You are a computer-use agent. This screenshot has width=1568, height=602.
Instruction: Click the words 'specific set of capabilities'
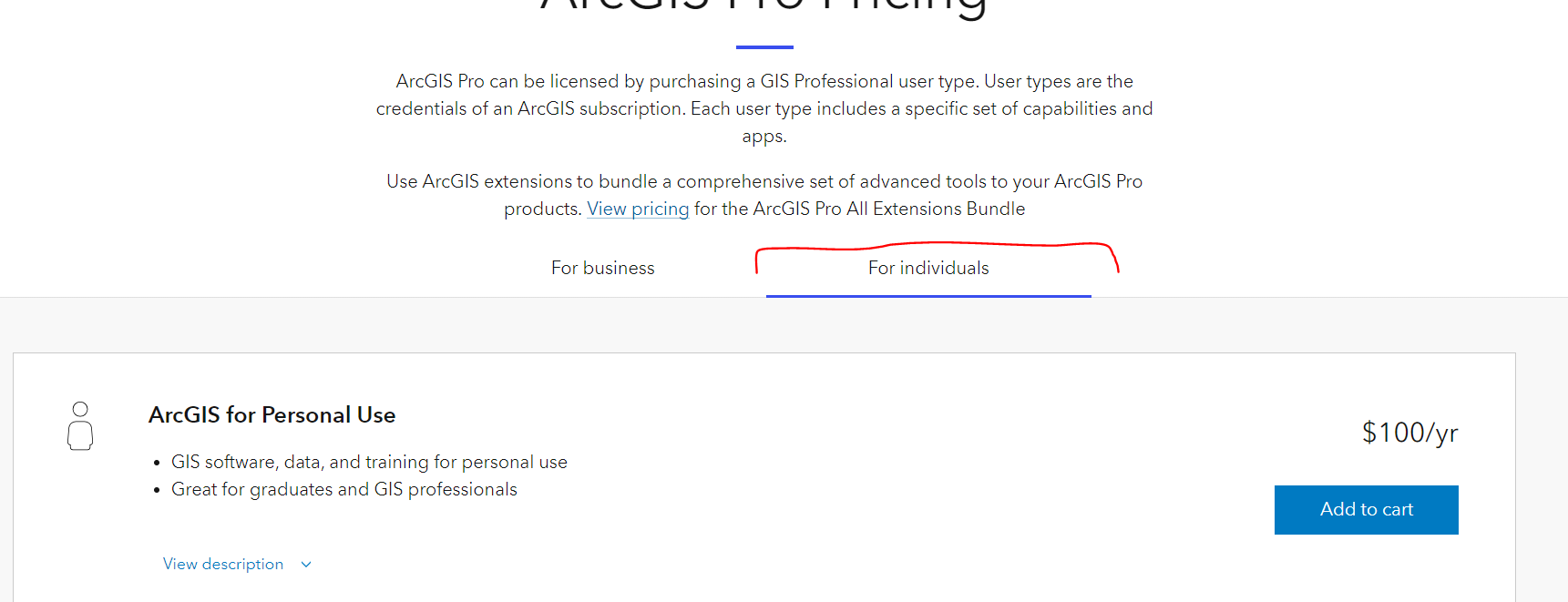click(x=1010, y=108)
